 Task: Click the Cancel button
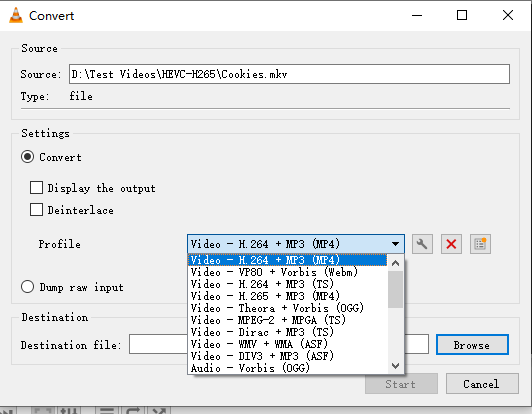coord(482,384)
